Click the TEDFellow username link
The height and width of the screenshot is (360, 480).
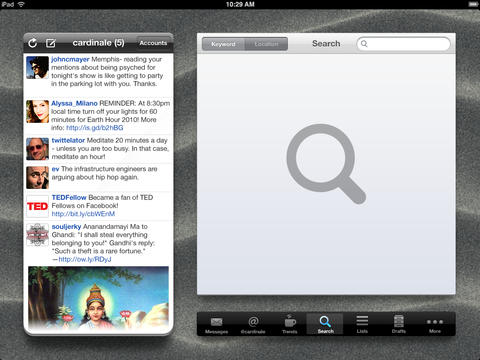(x=69, y=197)
